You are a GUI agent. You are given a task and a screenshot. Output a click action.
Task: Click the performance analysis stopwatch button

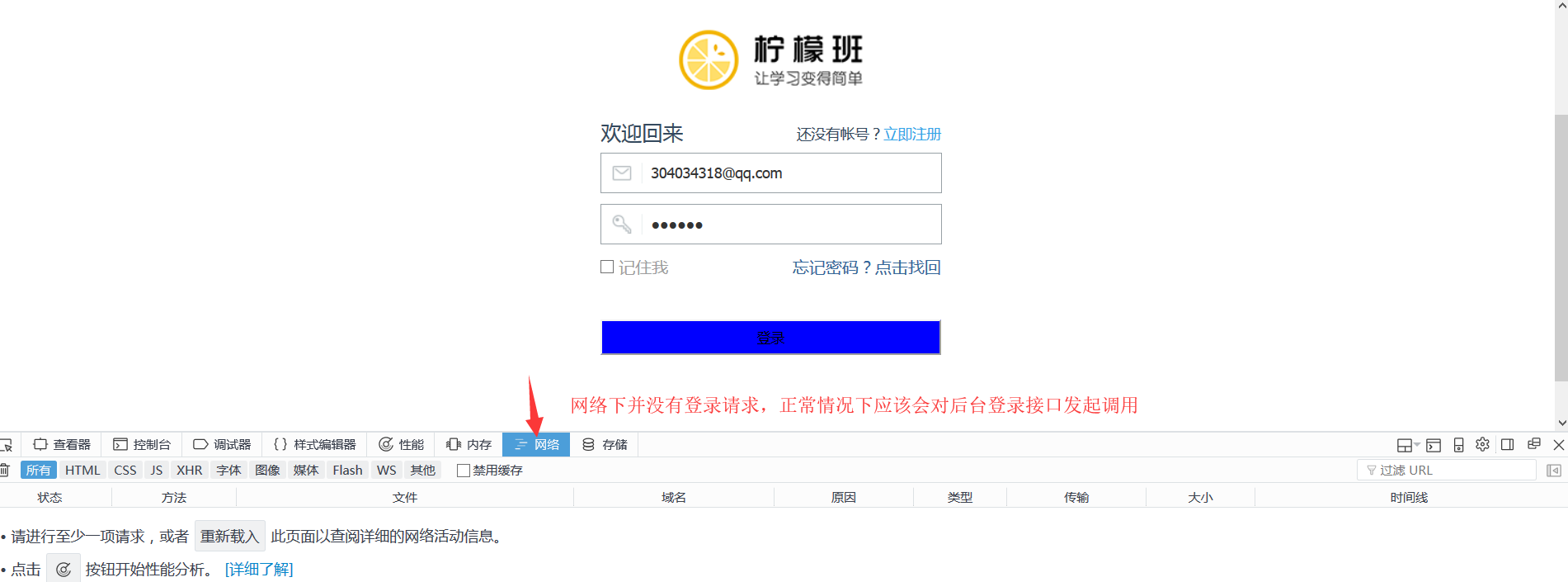click(x=64, y=569)
